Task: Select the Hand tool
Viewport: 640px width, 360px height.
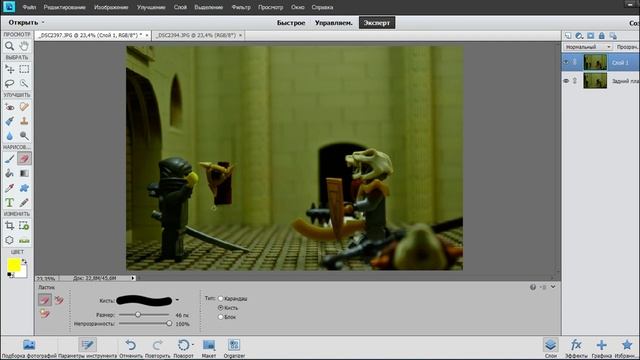Action: pyautogui.click(x=24, y=46)
